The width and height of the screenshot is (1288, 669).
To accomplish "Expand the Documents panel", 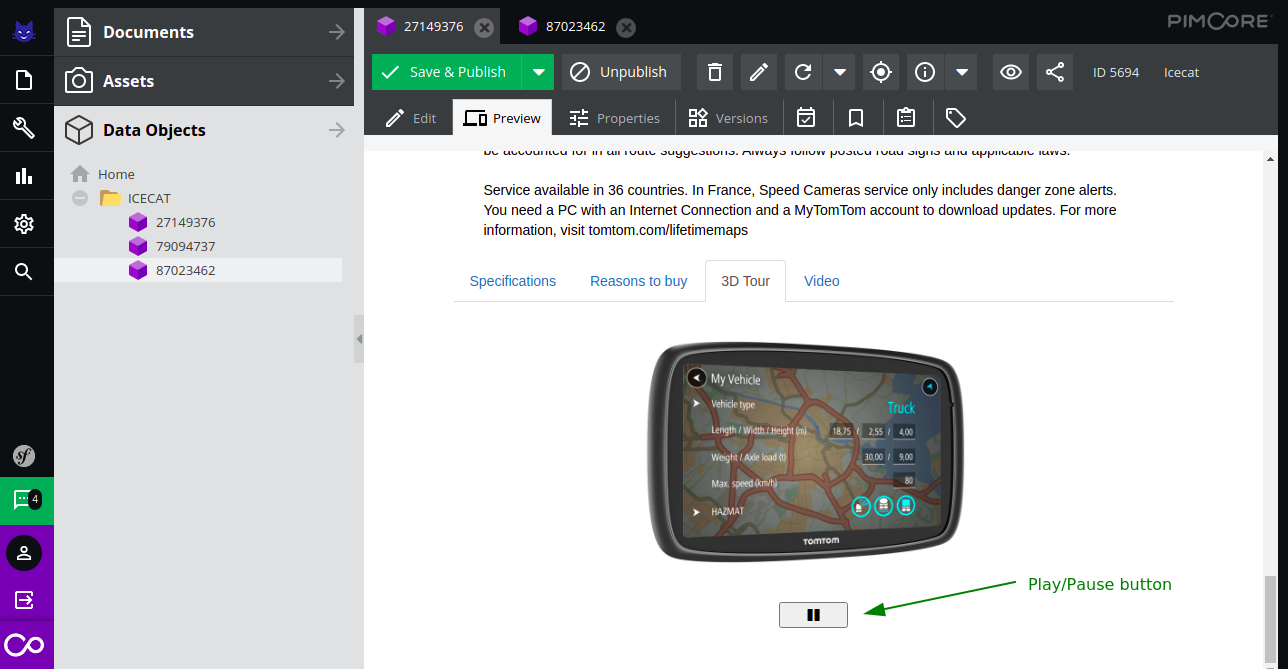I will 337,32.
